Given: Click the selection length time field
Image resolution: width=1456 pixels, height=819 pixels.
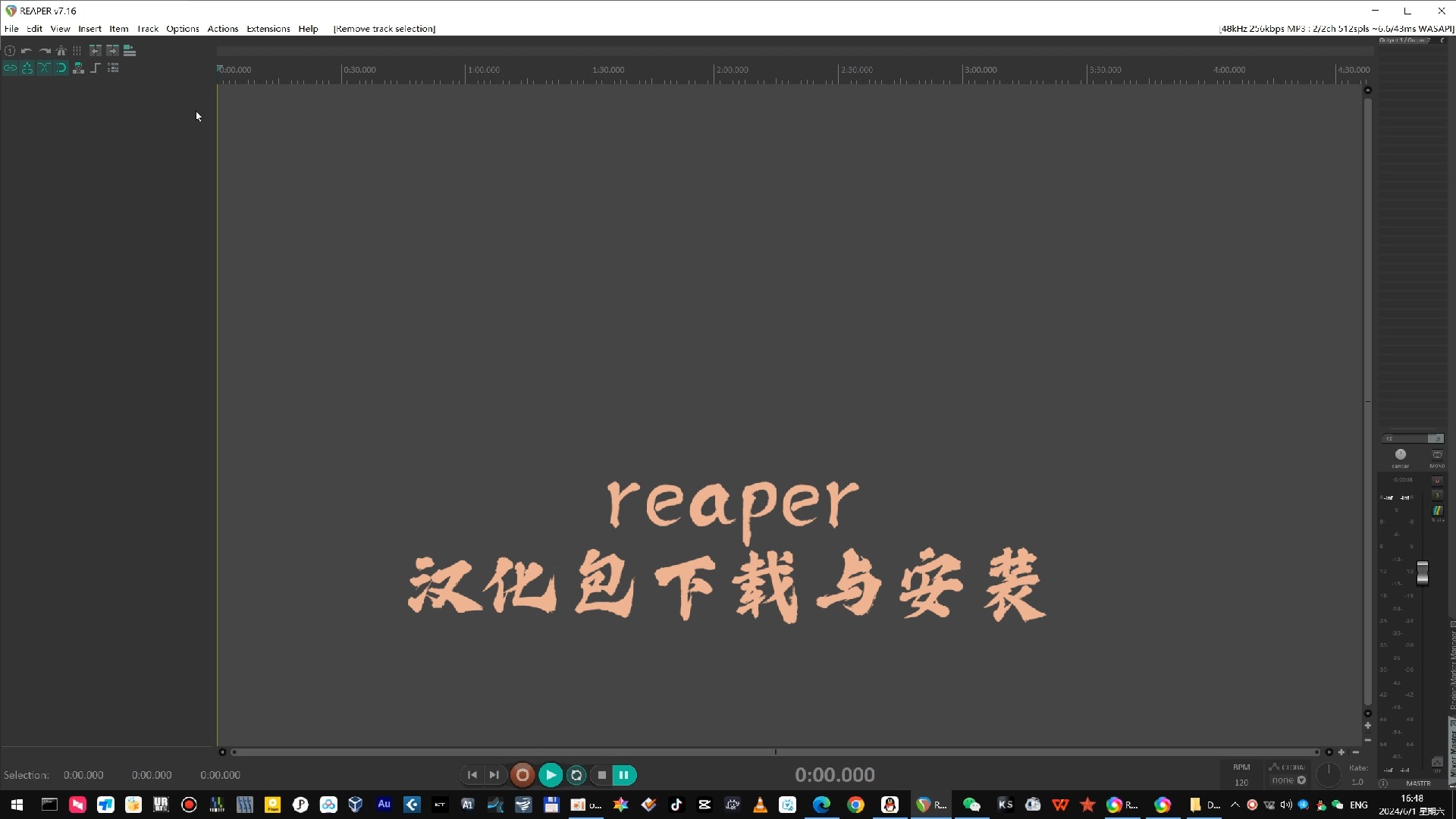Looking at the screenshot, I should click(x=220, y=775).
